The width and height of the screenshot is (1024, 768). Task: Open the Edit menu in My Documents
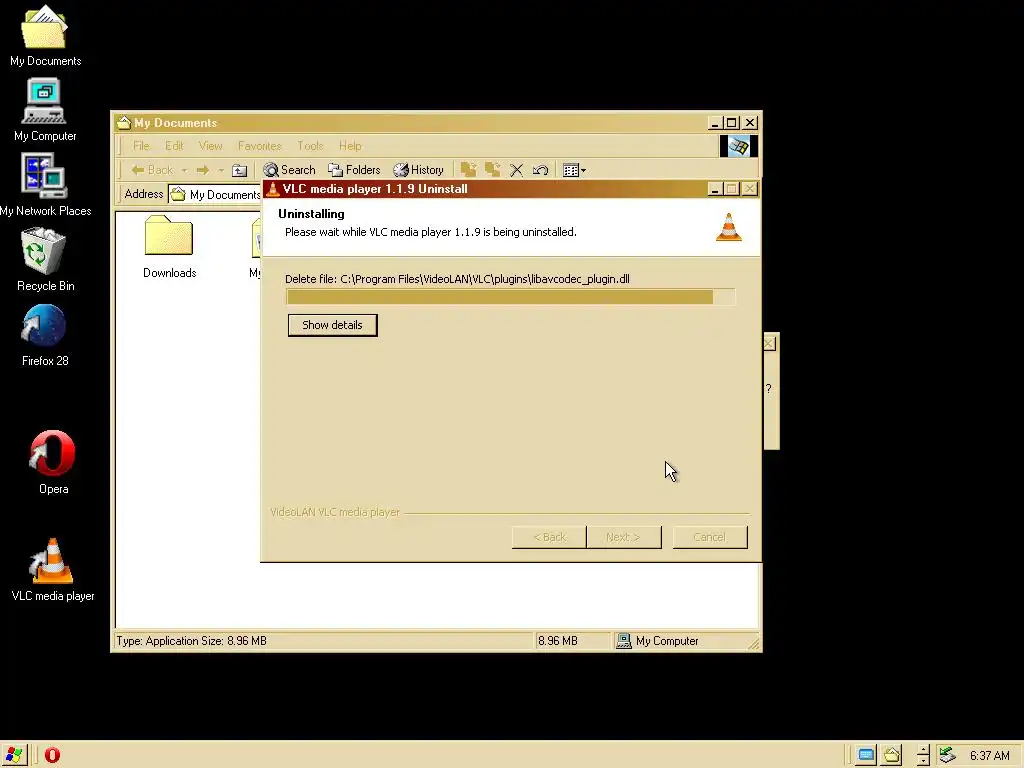174,146
